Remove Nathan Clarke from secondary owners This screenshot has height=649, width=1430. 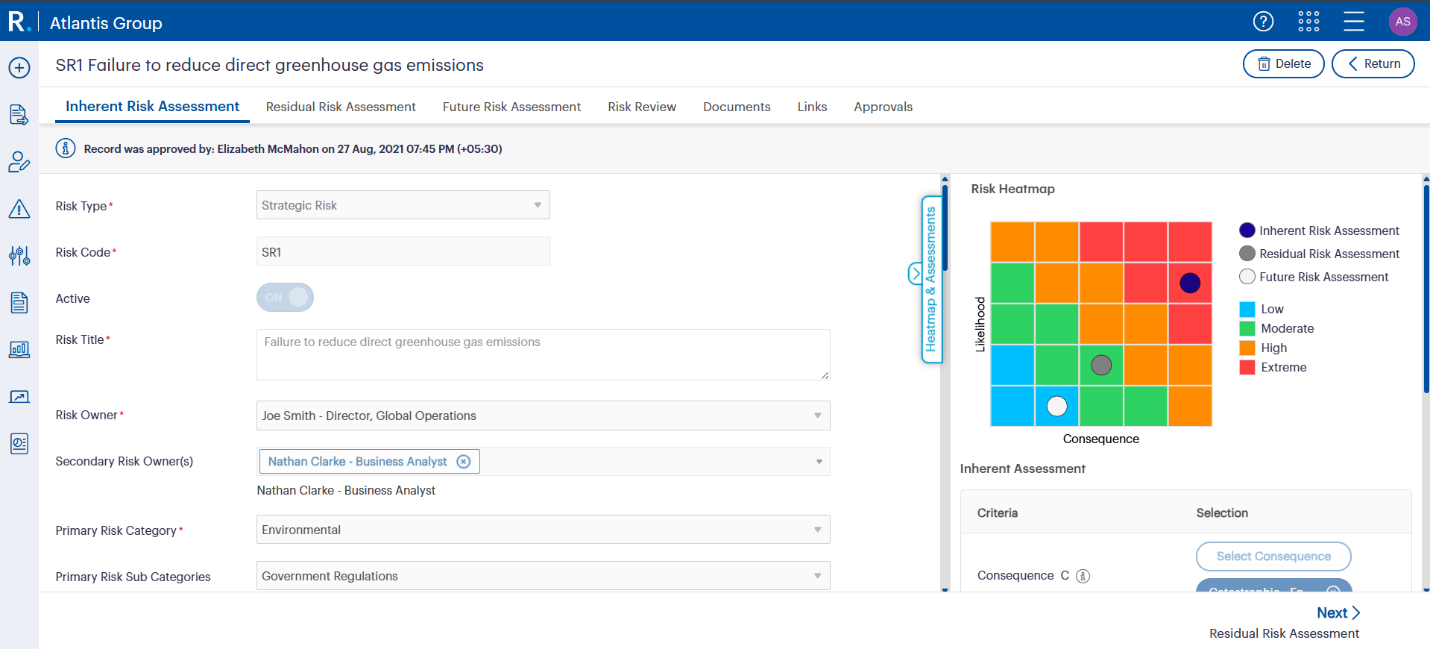point(463,461)
